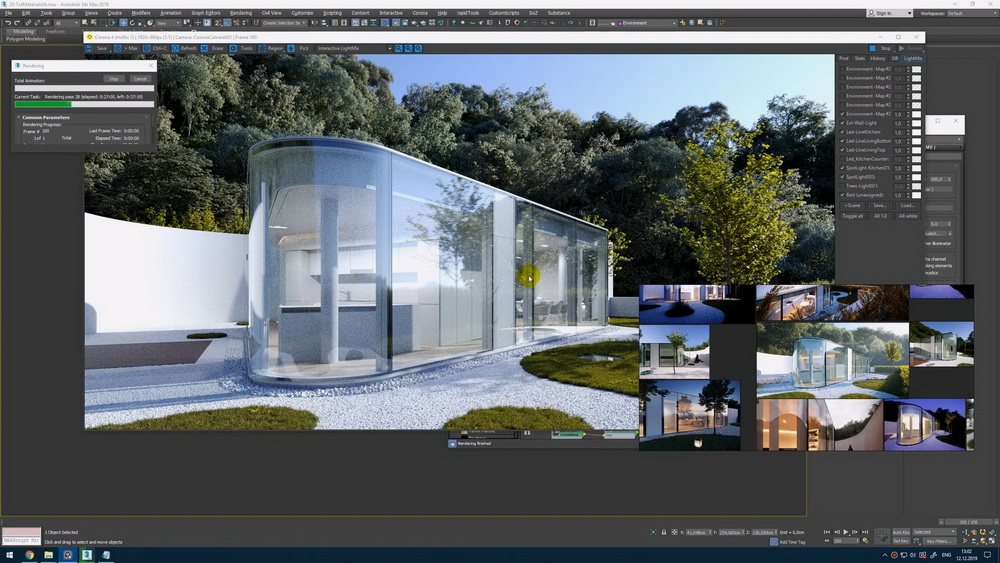Viewport: 1000px width, 563px height.
Task: Click the 3ds Max taskbar icon
Action: pyautogui.click(x=87, y=555)
